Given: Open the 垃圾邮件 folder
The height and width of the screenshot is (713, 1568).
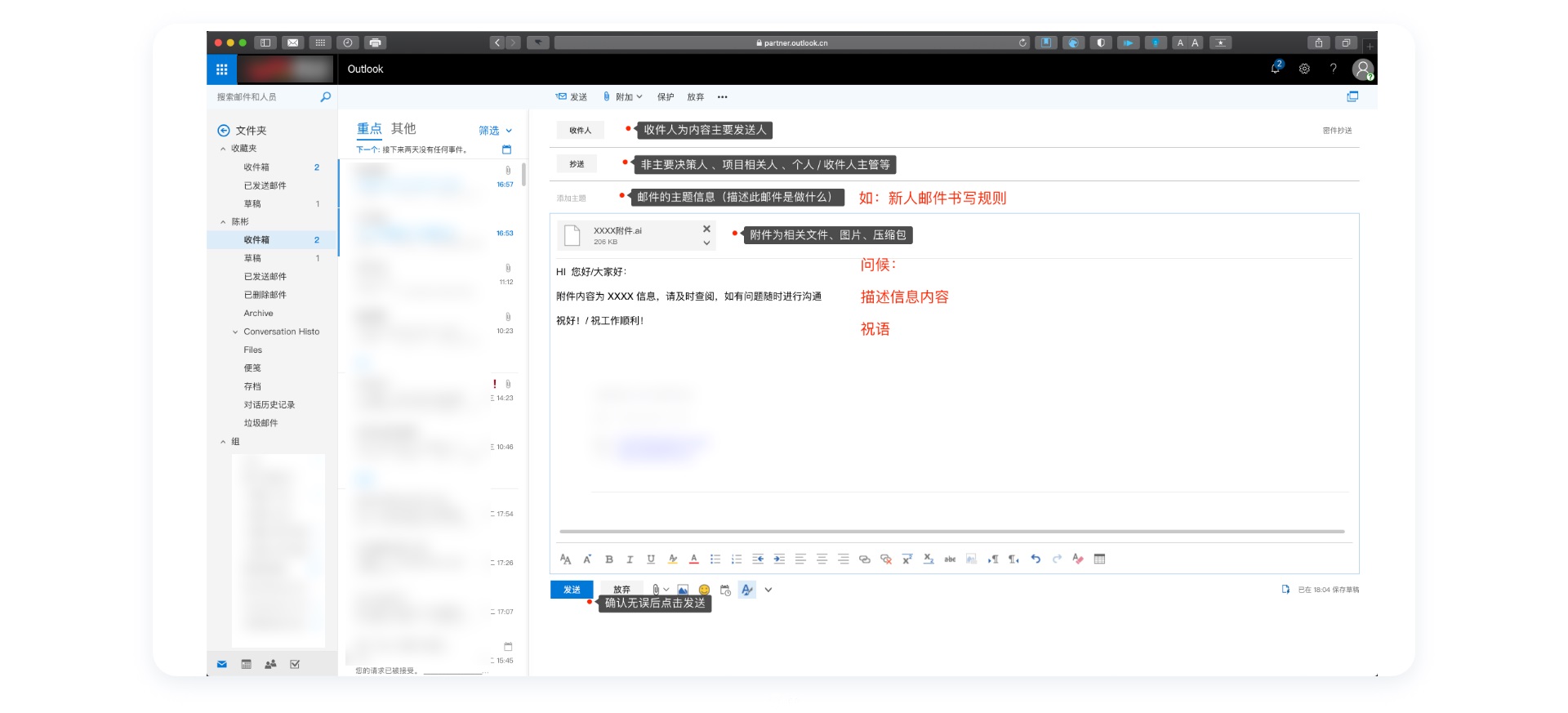Looking at the screenshot, I should click(261, 423).
